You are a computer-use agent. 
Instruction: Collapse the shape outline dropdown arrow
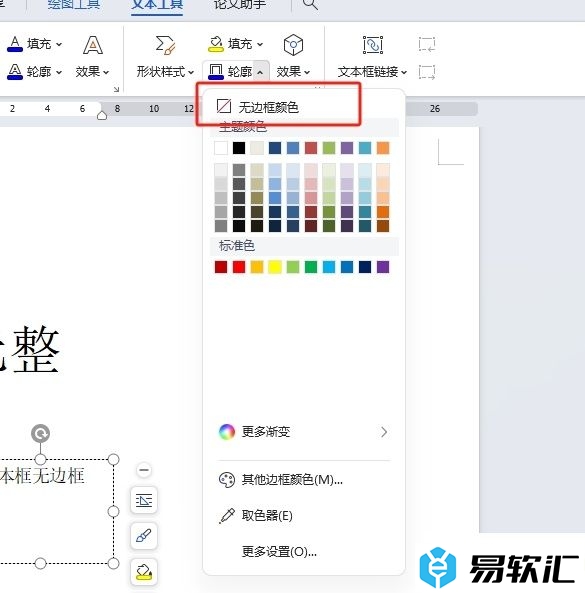click(x=260, y=72)
